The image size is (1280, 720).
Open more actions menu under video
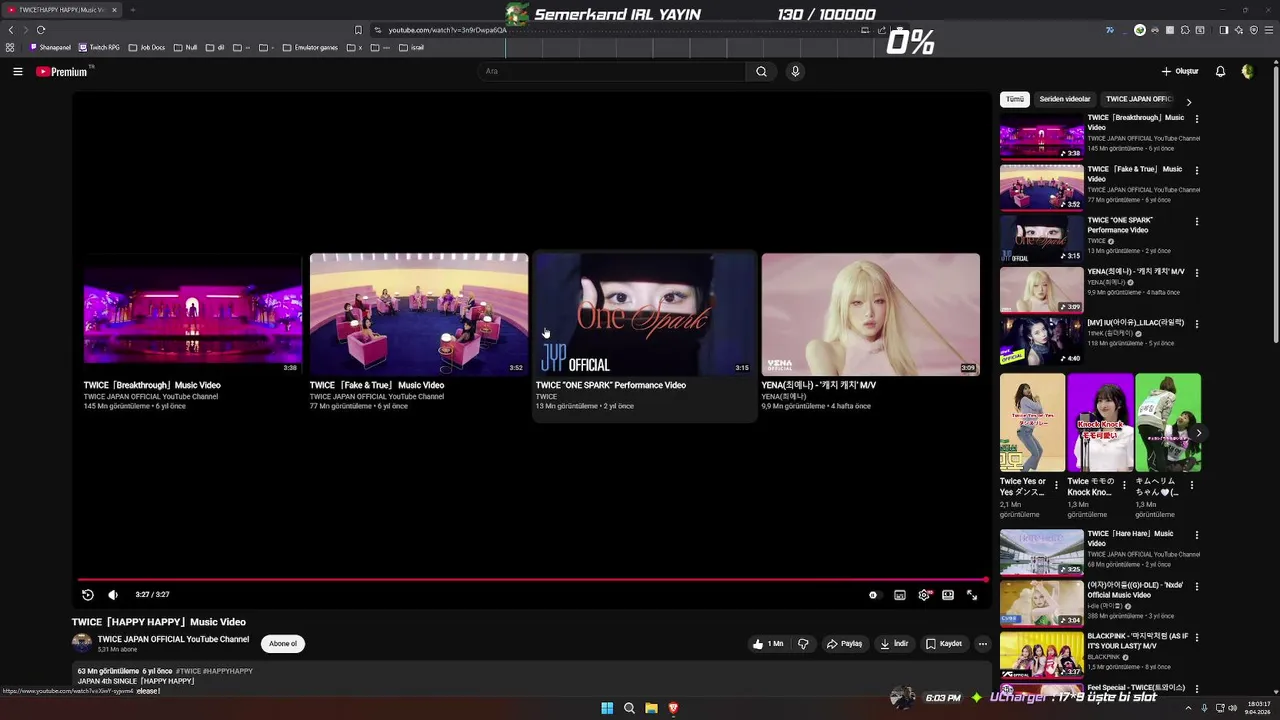pyautogui.click(x=983, y=644)
